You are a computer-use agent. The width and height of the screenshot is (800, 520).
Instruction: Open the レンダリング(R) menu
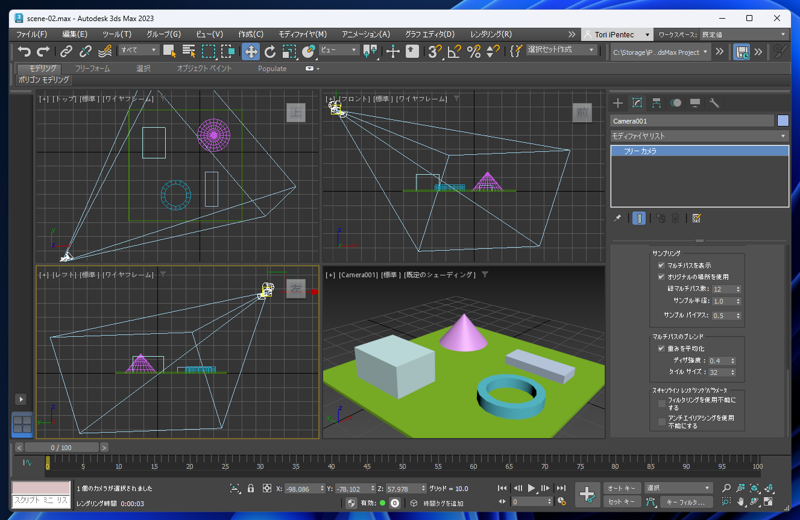coord(491,34)
